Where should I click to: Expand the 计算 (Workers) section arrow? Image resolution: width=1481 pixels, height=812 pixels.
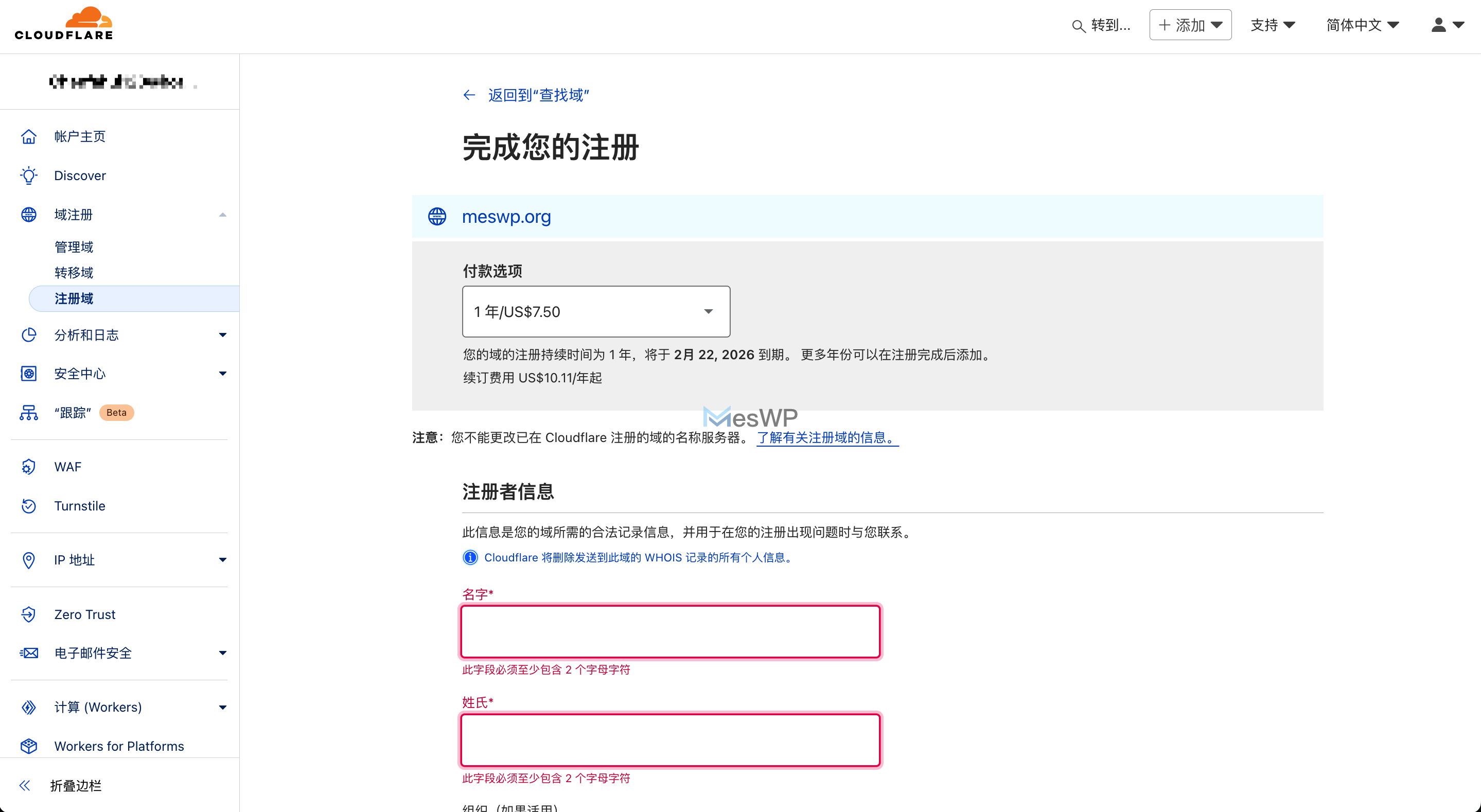[x=222, y=708]
